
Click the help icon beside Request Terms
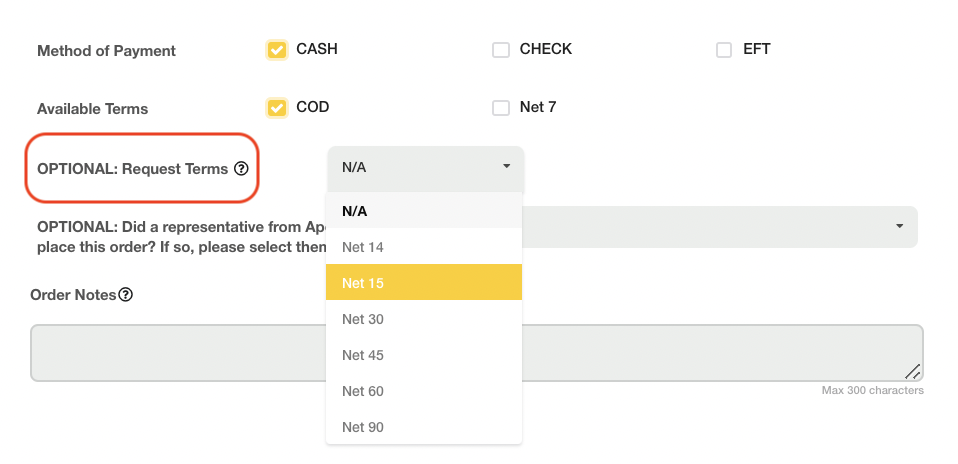241,169
